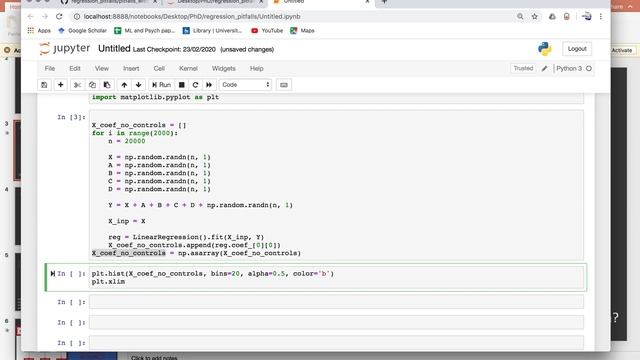Switch to the Untitled browser tab
Viewport: 640px width, 360px height.
coord(320,2)
